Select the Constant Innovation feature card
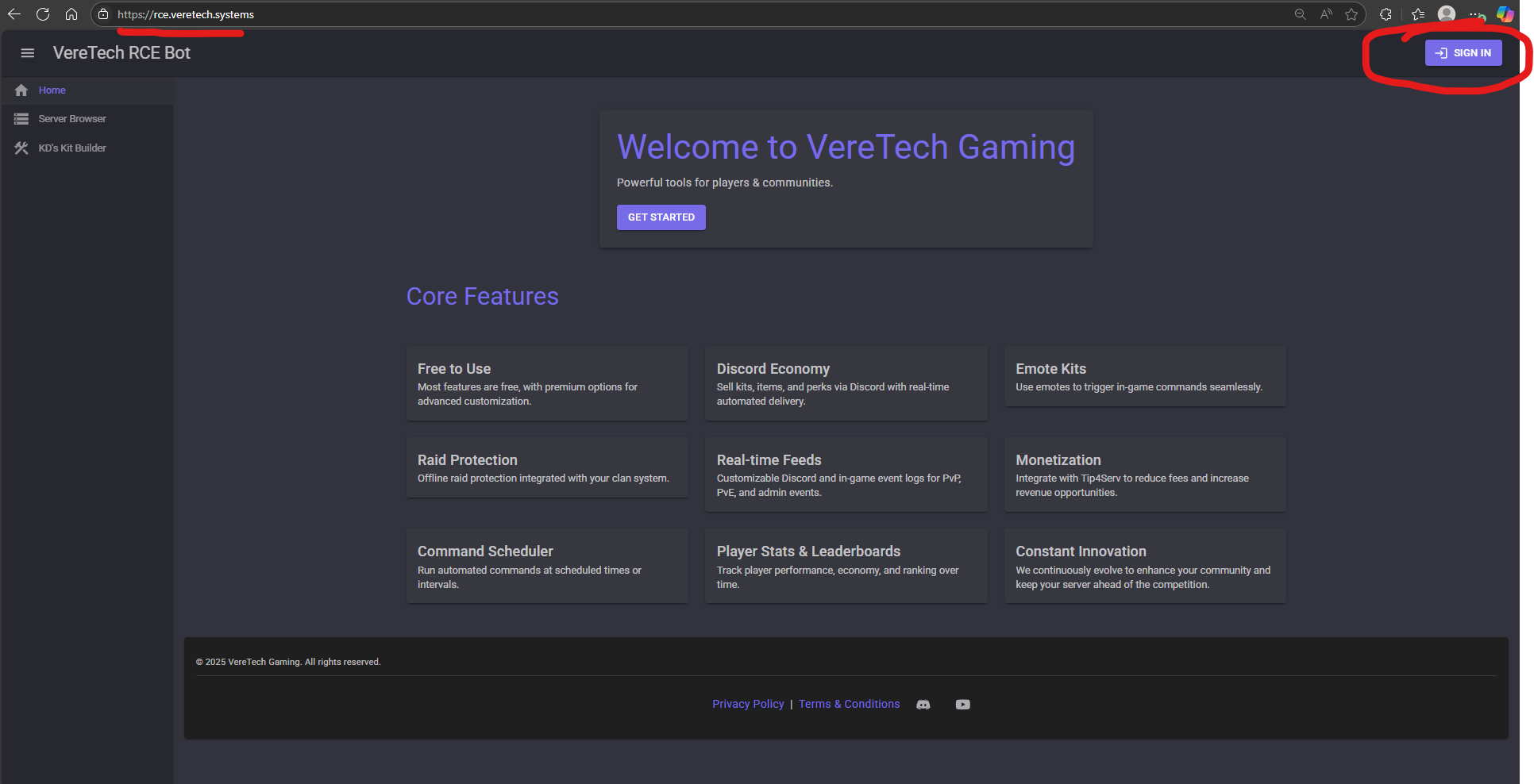 click(1145, 566)
